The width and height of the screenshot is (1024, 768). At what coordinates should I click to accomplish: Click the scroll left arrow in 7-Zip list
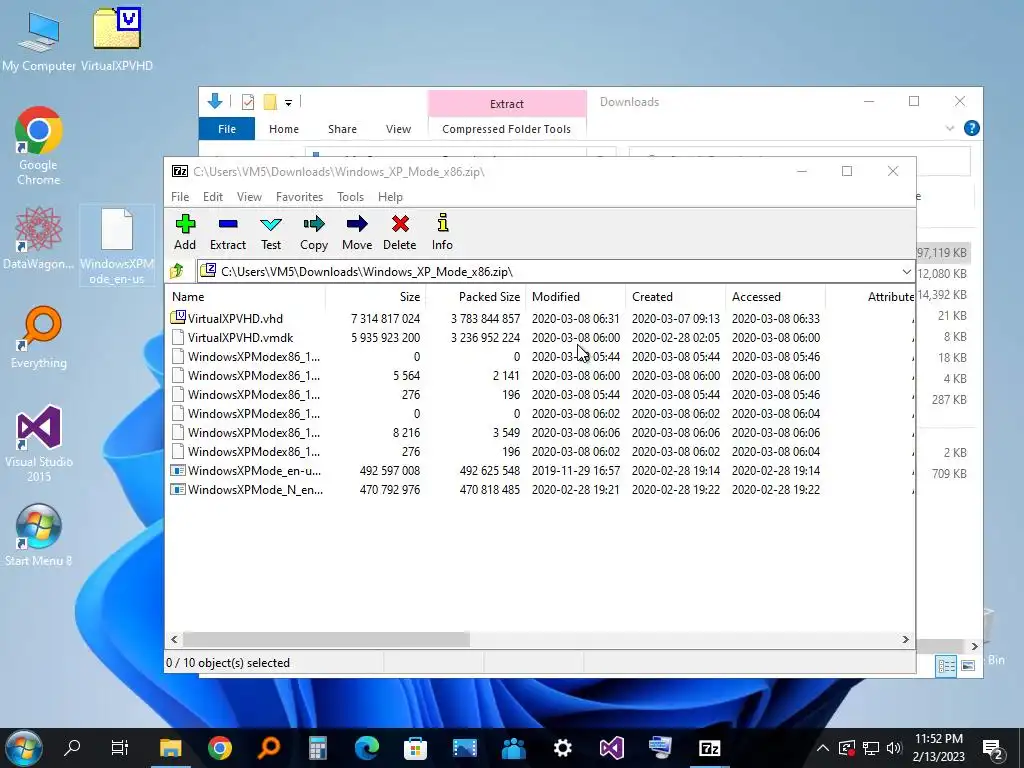click(174, 639)
